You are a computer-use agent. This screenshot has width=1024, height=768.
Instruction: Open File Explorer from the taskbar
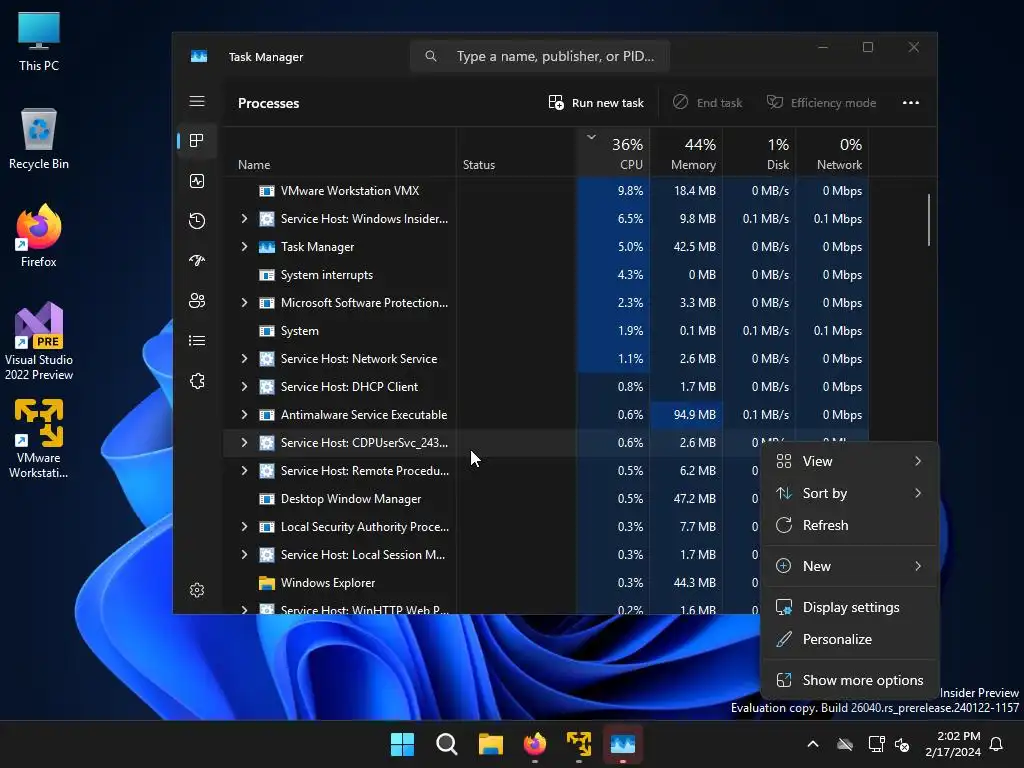(x=490, y=744)
